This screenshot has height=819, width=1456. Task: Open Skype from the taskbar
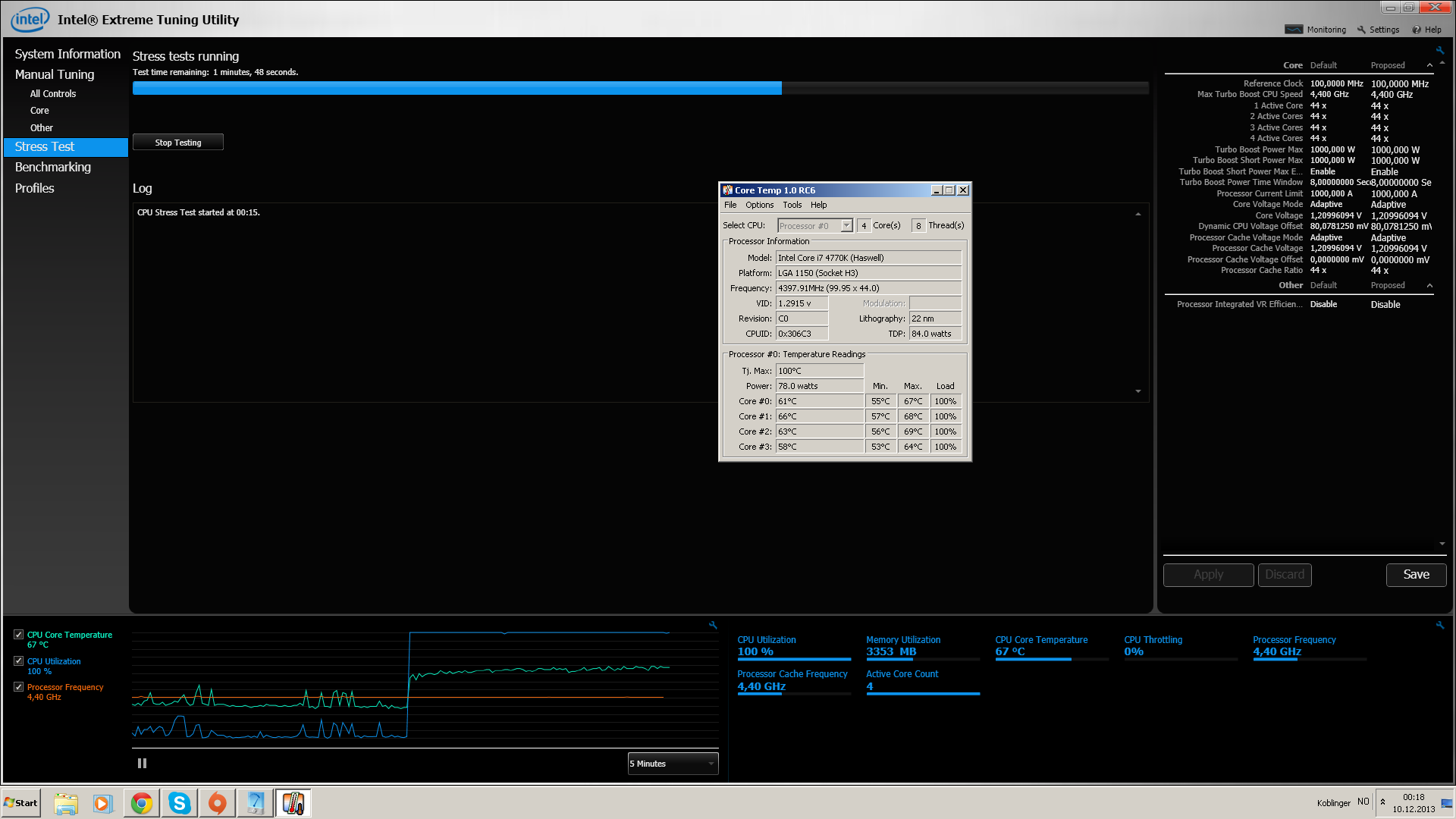point(179,803)
